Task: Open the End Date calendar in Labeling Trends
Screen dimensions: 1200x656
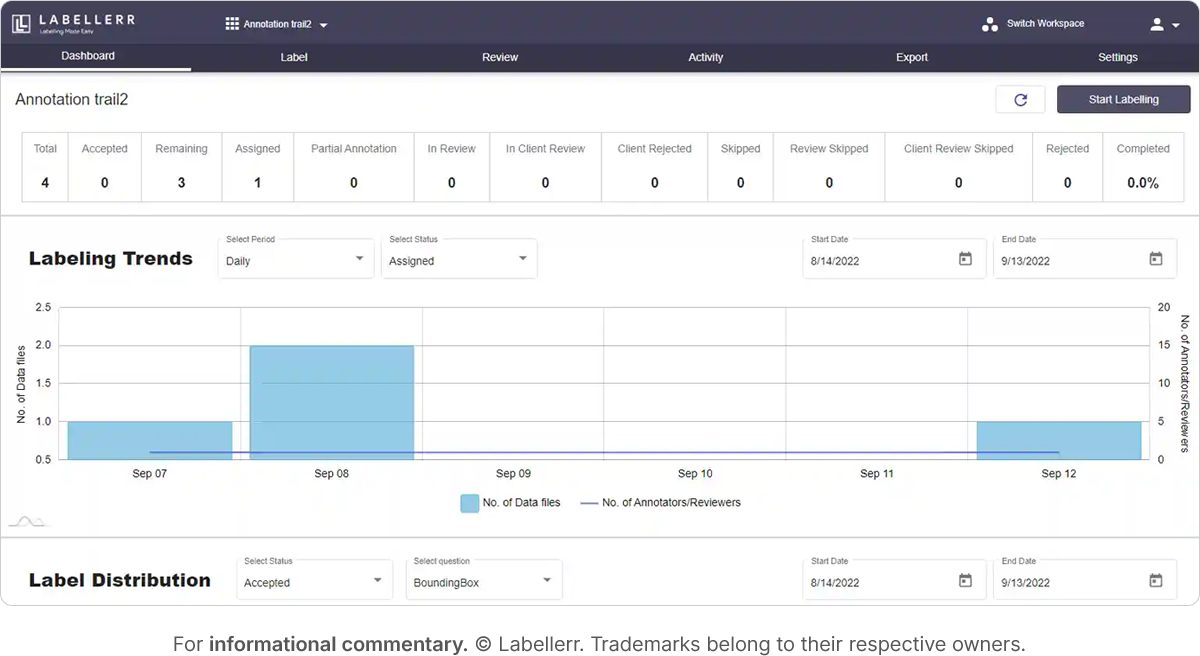Action: click(x=1155, y=258)
